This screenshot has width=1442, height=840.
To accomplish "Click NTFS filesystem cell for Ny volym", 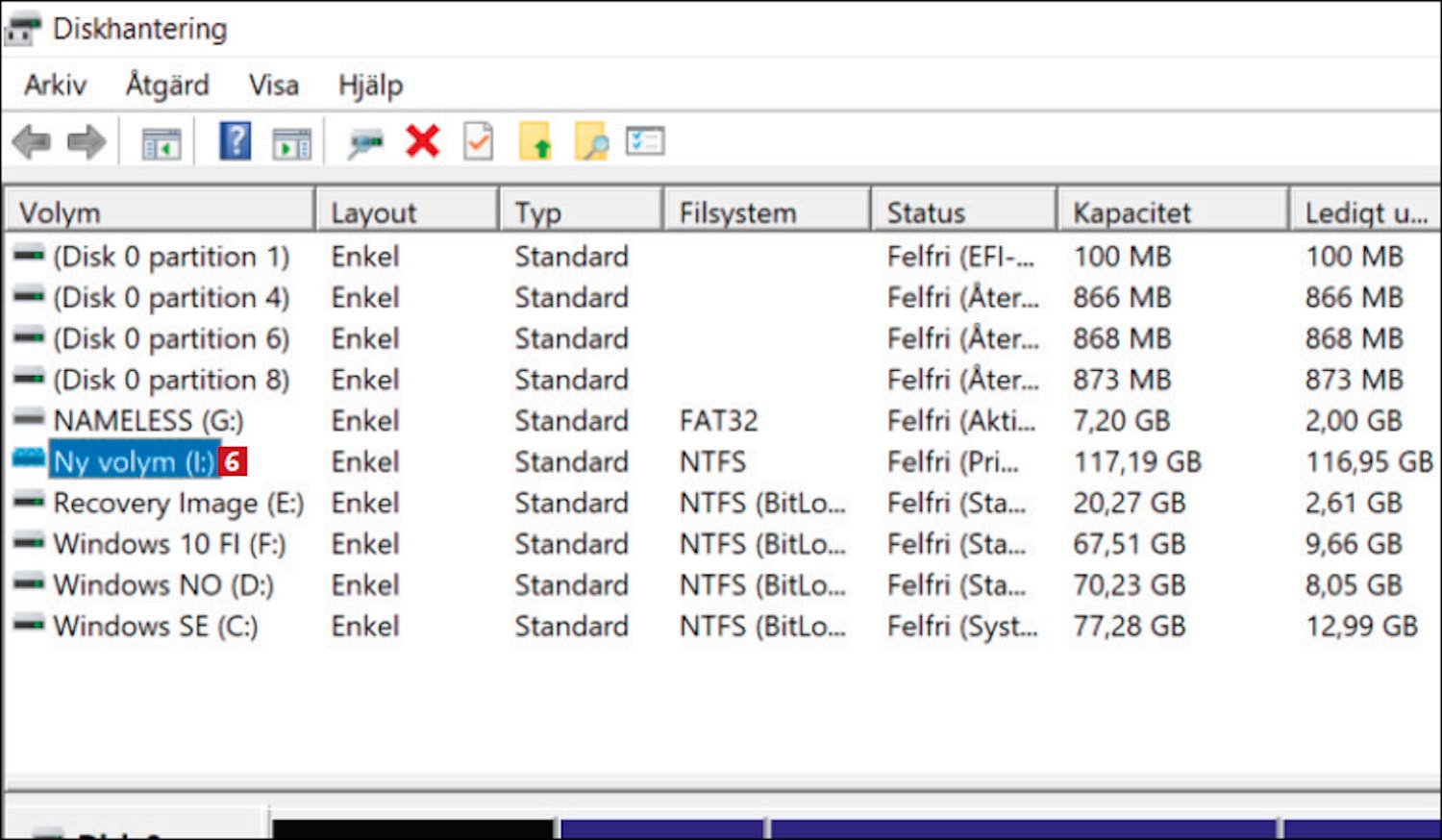I will (x=712, y=462).
